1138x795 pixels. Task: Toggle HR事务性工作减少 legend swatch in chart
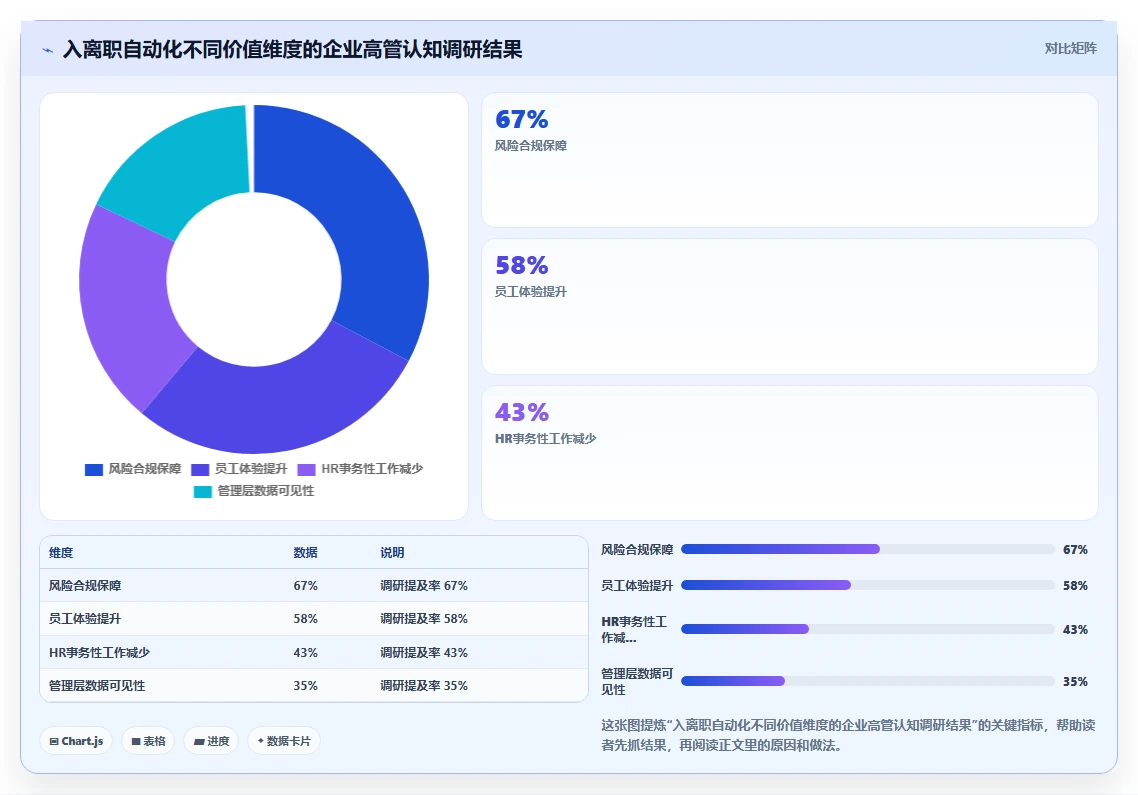coord(306,470)
